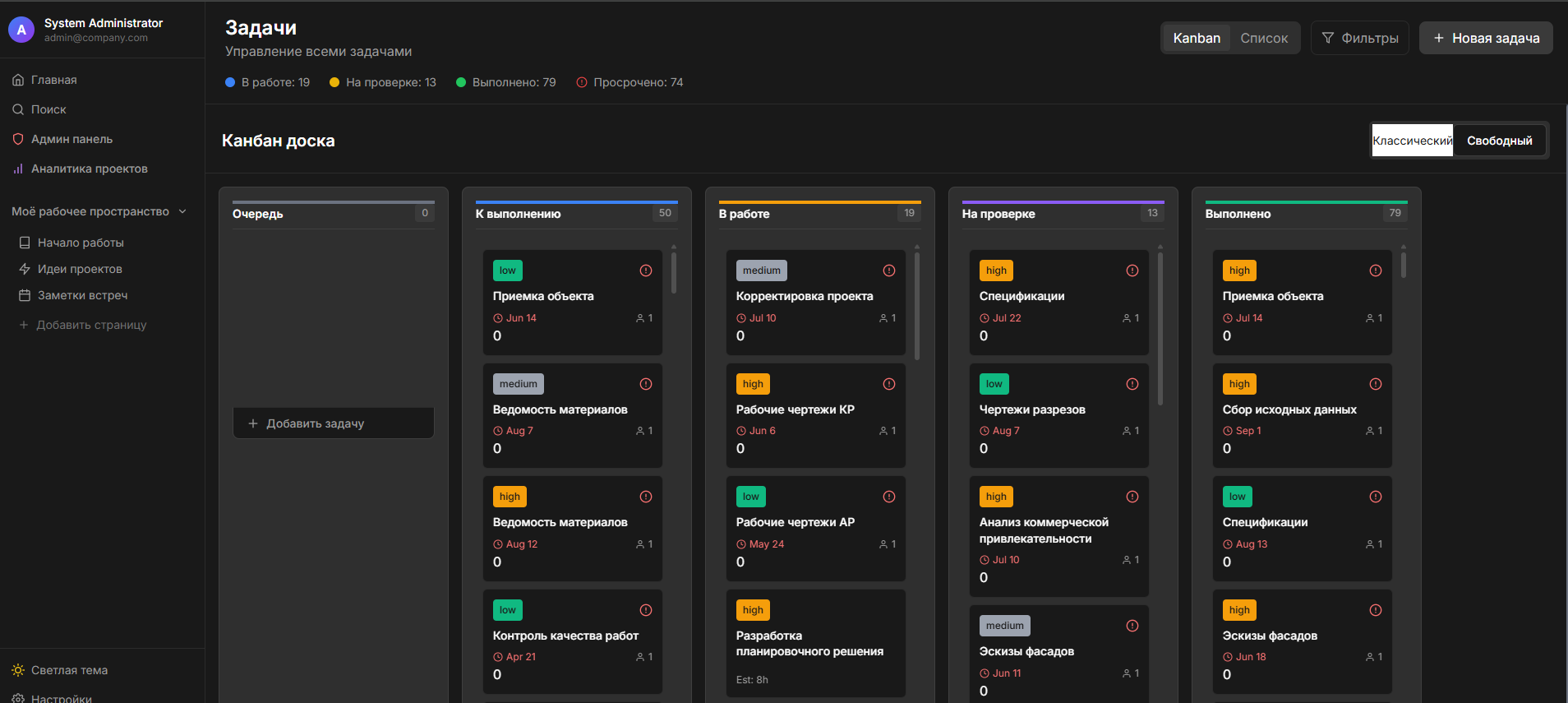The width and height of the screenshot is (1568, 703).
Task: Click high tag on Спецификации review card
Action: click(996, 271)
